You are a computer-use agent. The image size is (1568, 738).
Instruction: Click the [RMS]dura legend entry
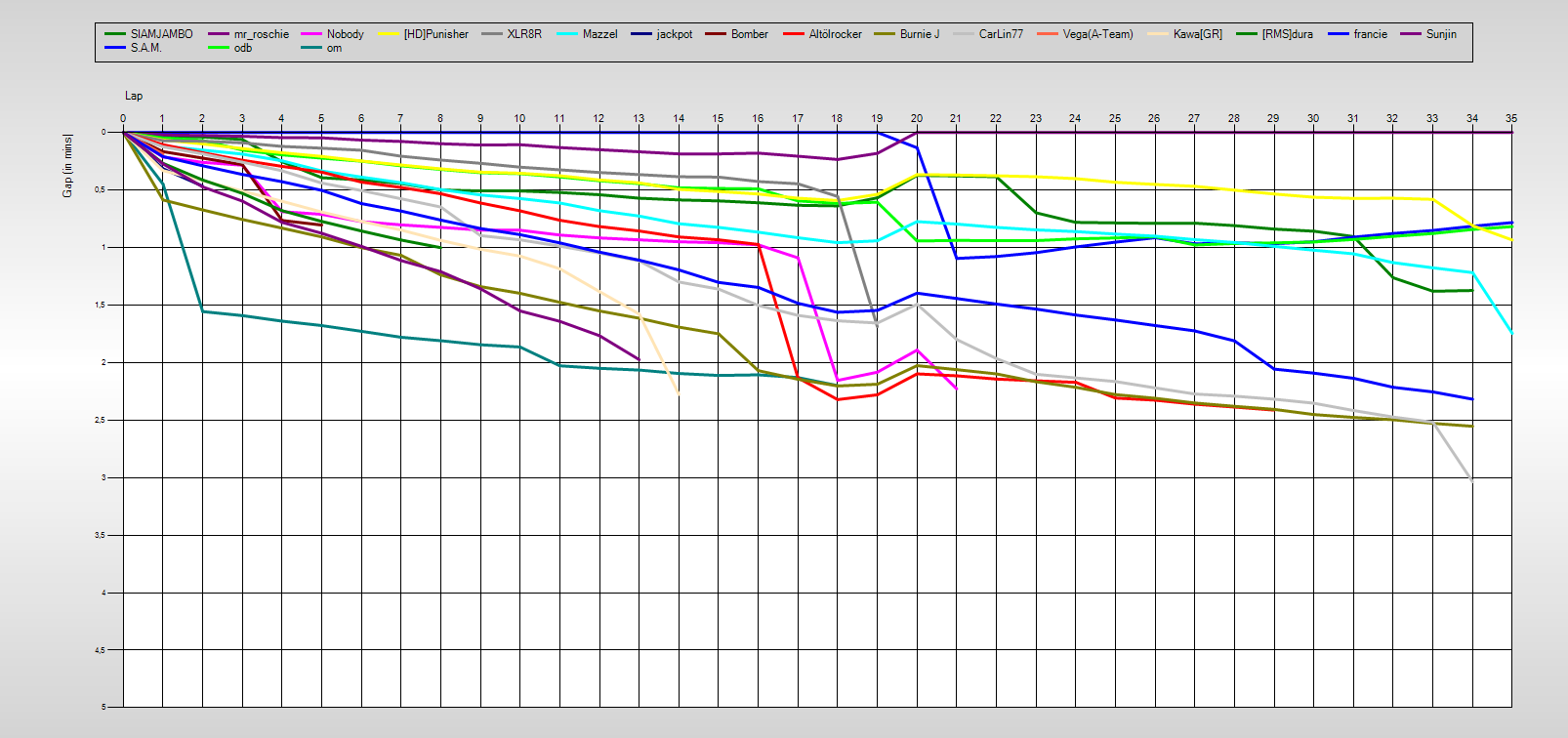coord(1287,34)
